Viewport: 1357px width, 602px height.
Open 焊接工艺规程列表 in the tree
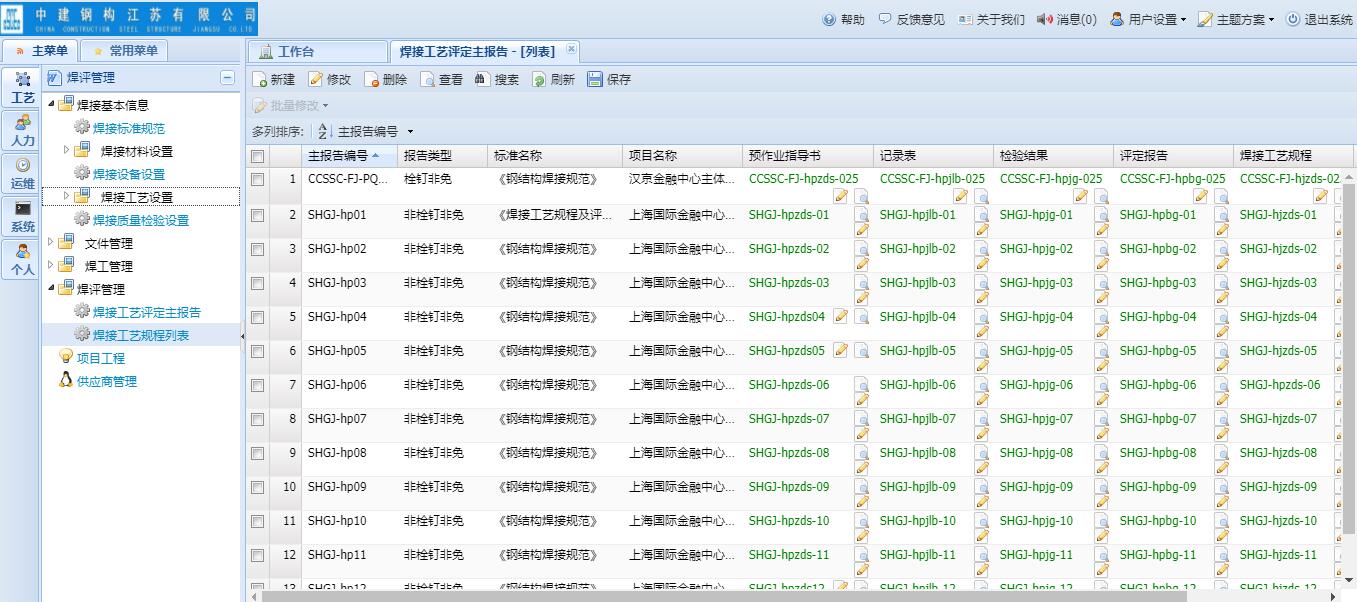click(x=141, y=335)
